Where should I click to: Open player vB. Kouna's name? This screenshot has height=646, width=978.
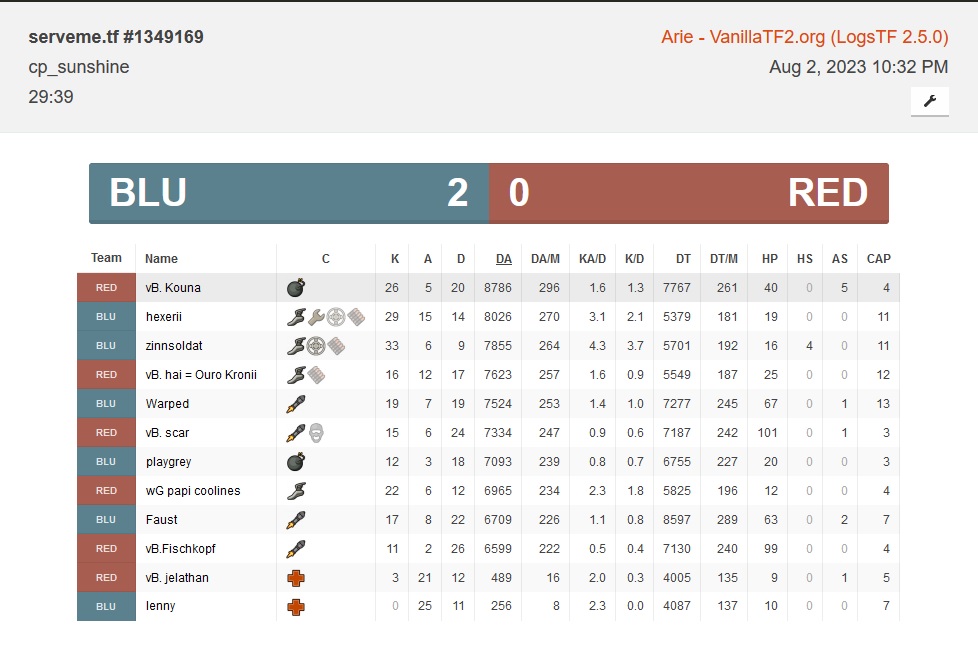click(173, 288)
